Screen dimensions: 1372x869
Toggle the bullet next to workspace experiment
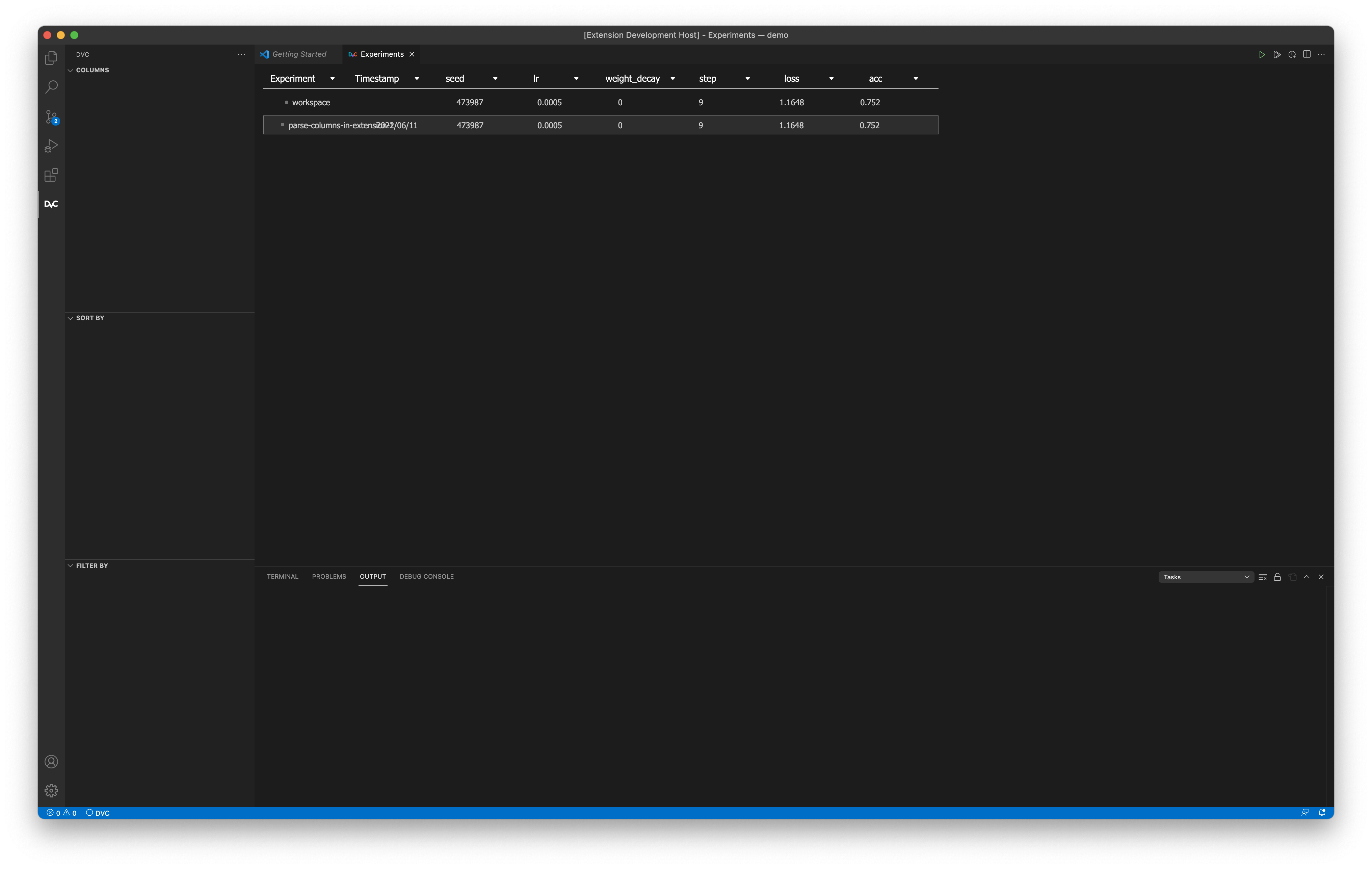(287, 103)
